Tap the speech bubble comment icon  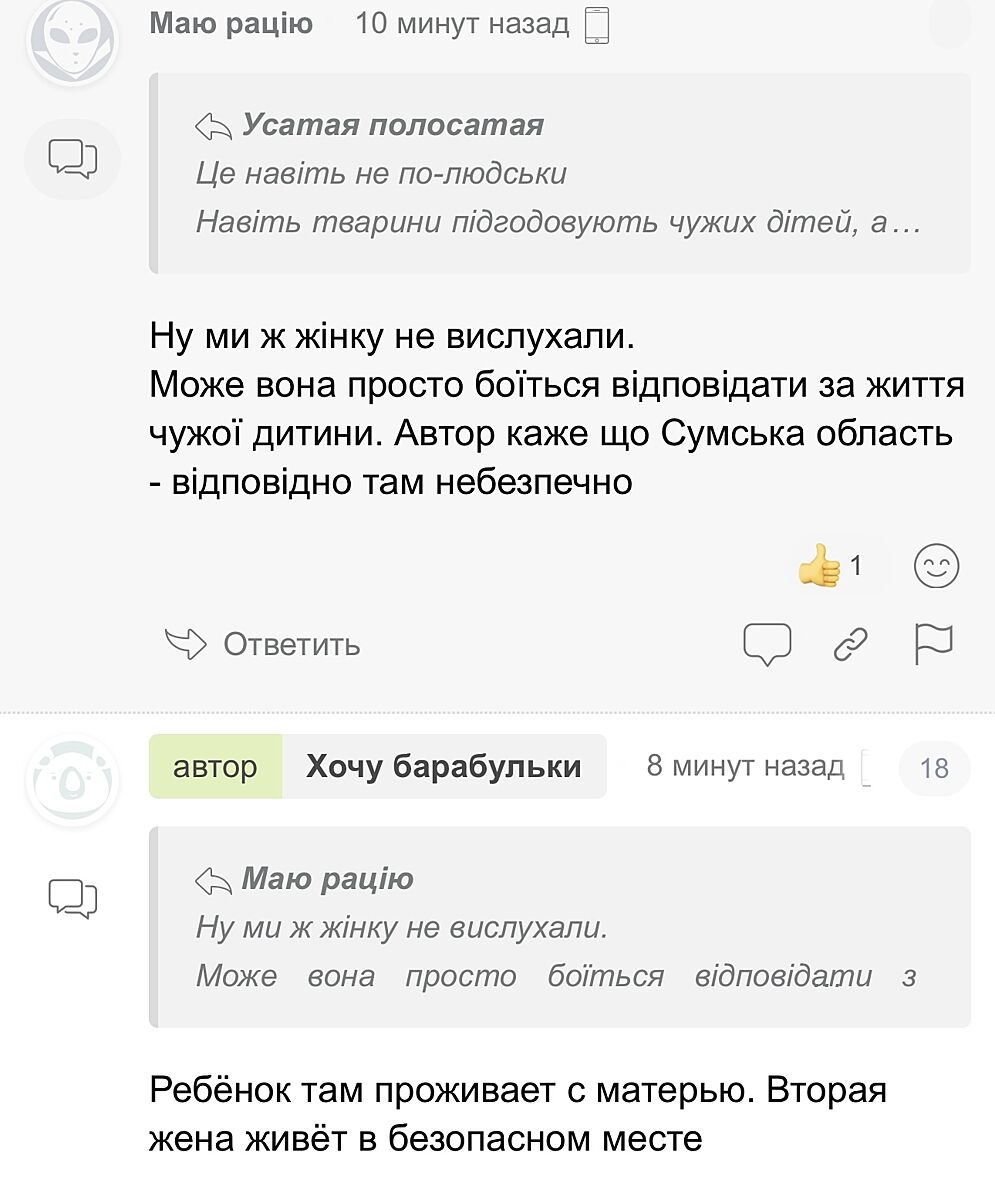point(767,645)
